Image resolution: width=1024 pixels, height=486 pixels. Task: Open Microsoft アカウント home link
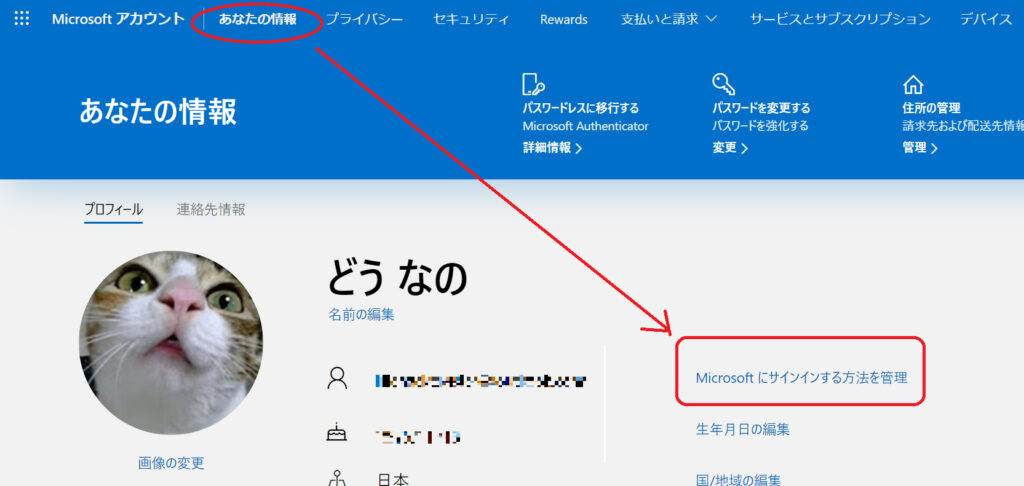coord(118,19)
